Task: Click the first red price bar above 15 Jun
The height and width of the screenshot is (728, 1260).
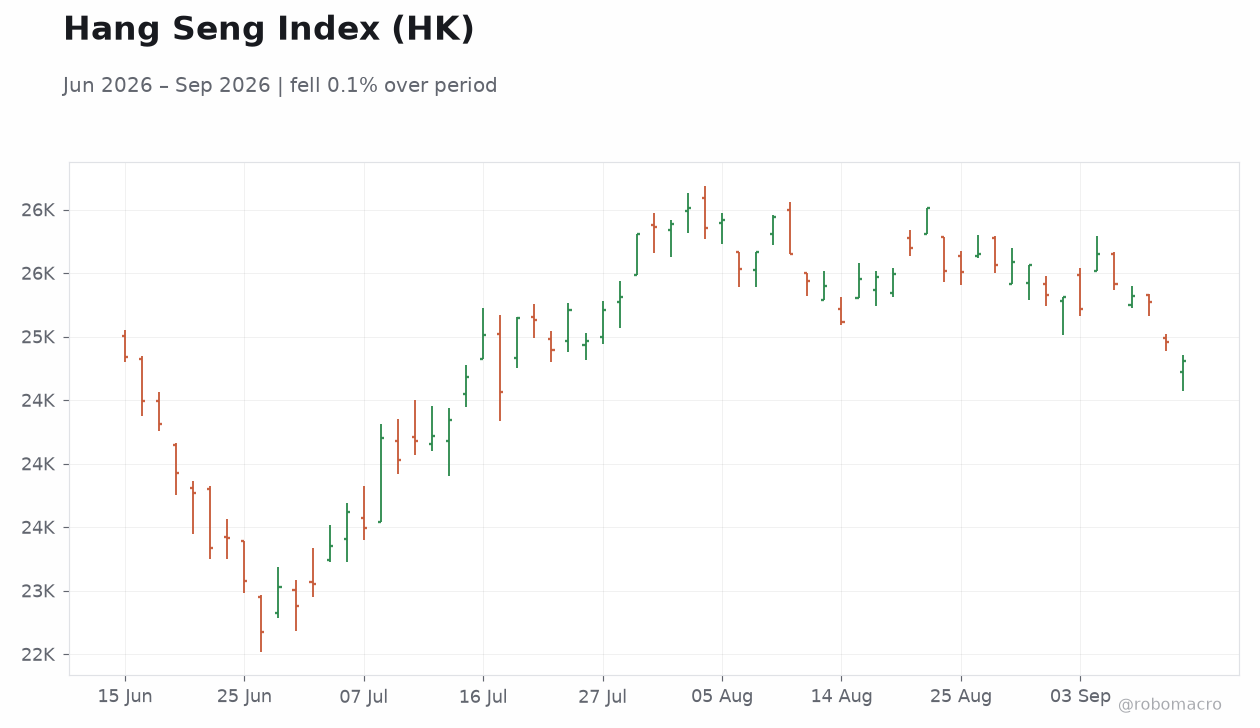Action: tap(125, 346)
